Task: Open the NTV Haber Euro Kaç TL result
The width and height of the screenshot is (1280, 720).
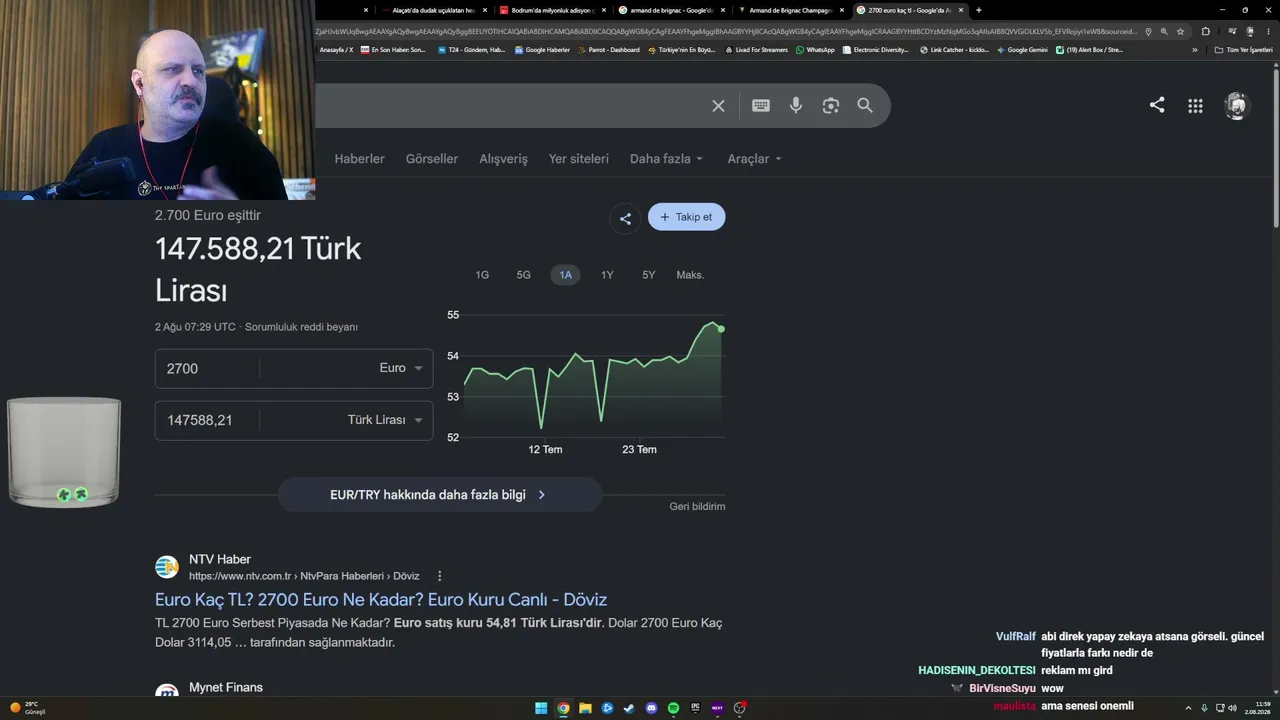Action: [381, 600]
